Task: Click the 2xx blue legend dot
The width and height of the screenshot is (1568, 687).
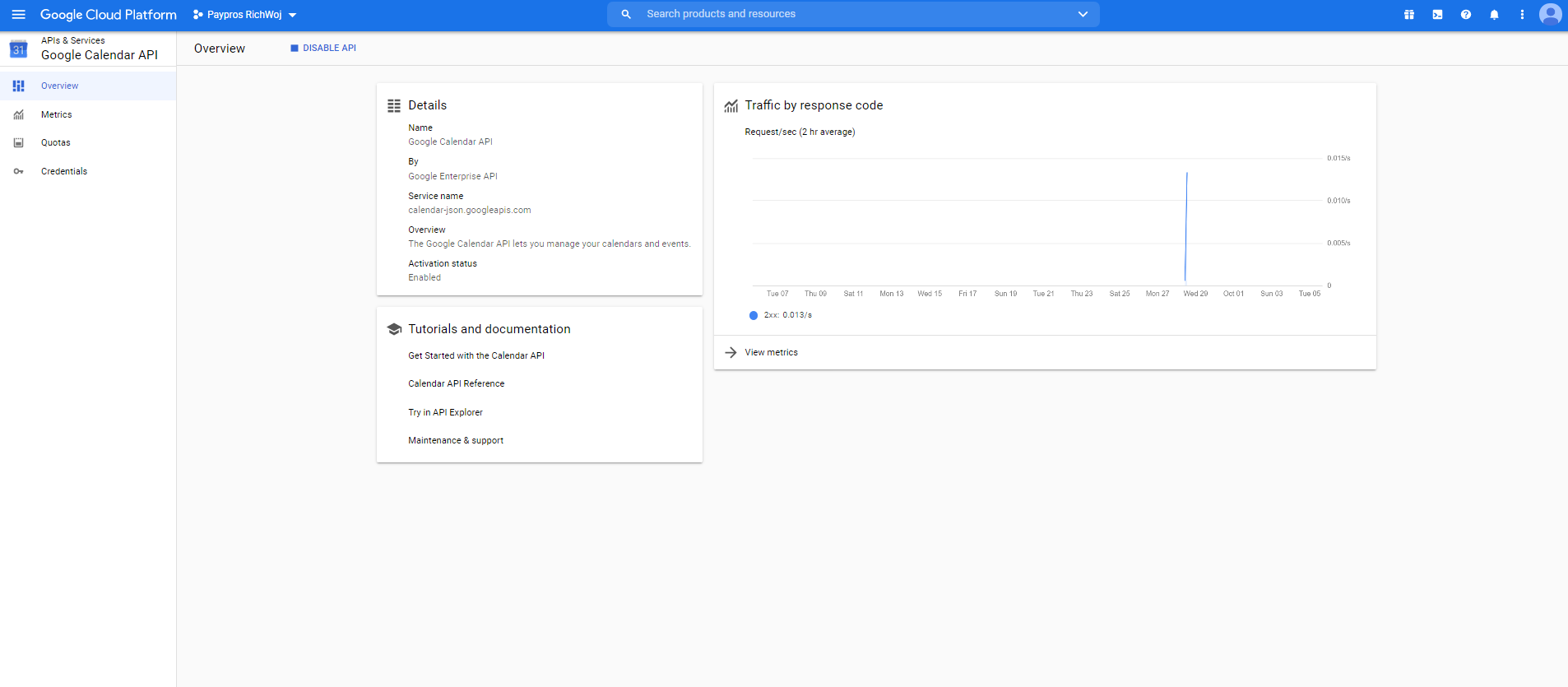Action: click(754, 315)
